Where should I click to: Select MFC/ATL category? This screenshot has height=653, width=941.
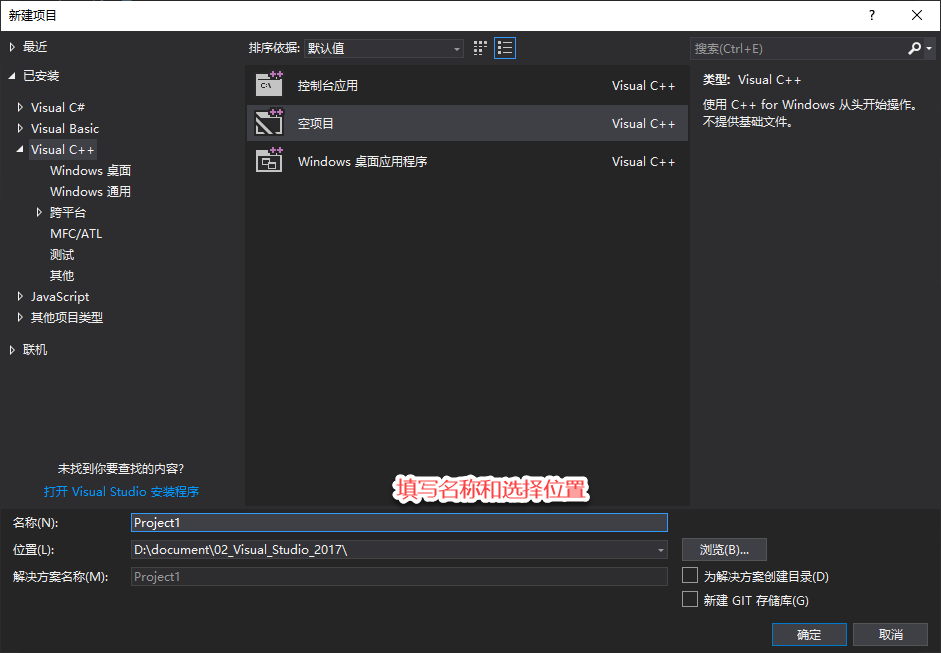click(76, 233)
